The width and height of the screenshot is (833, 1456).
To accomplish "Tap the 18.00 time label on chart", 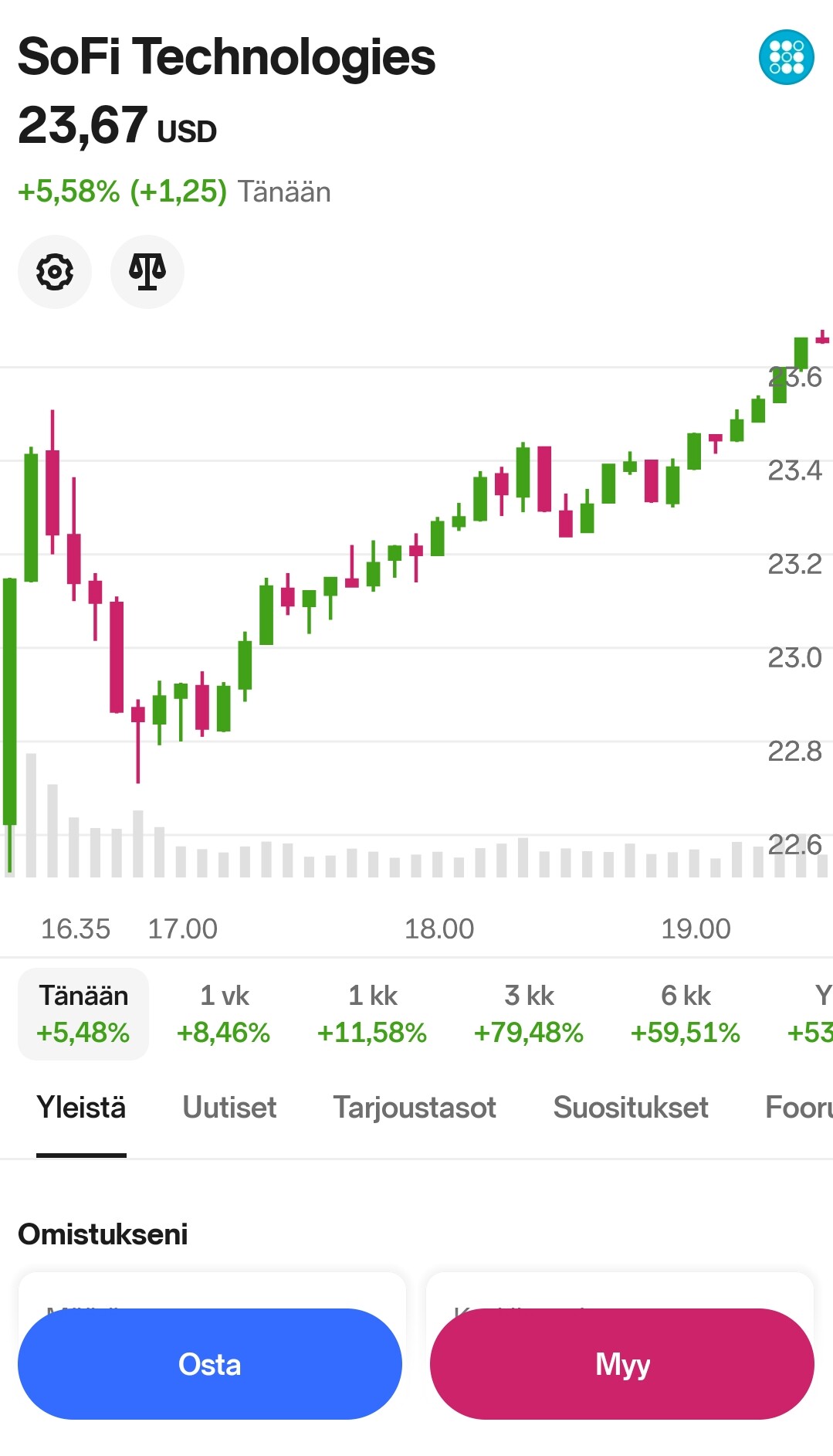I will pos(439,928).
